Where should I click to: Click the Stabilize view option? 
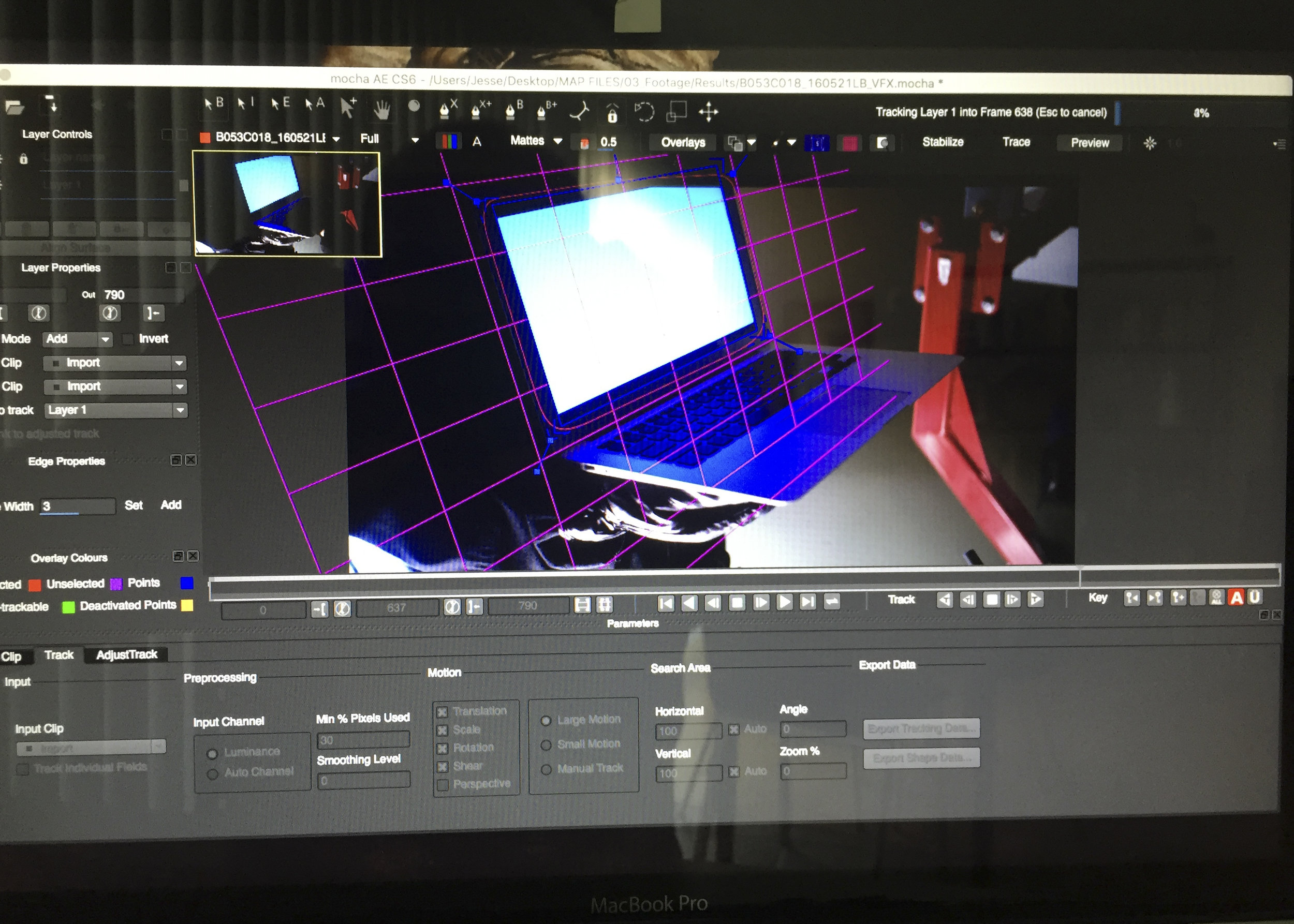[x=943, y=142]
